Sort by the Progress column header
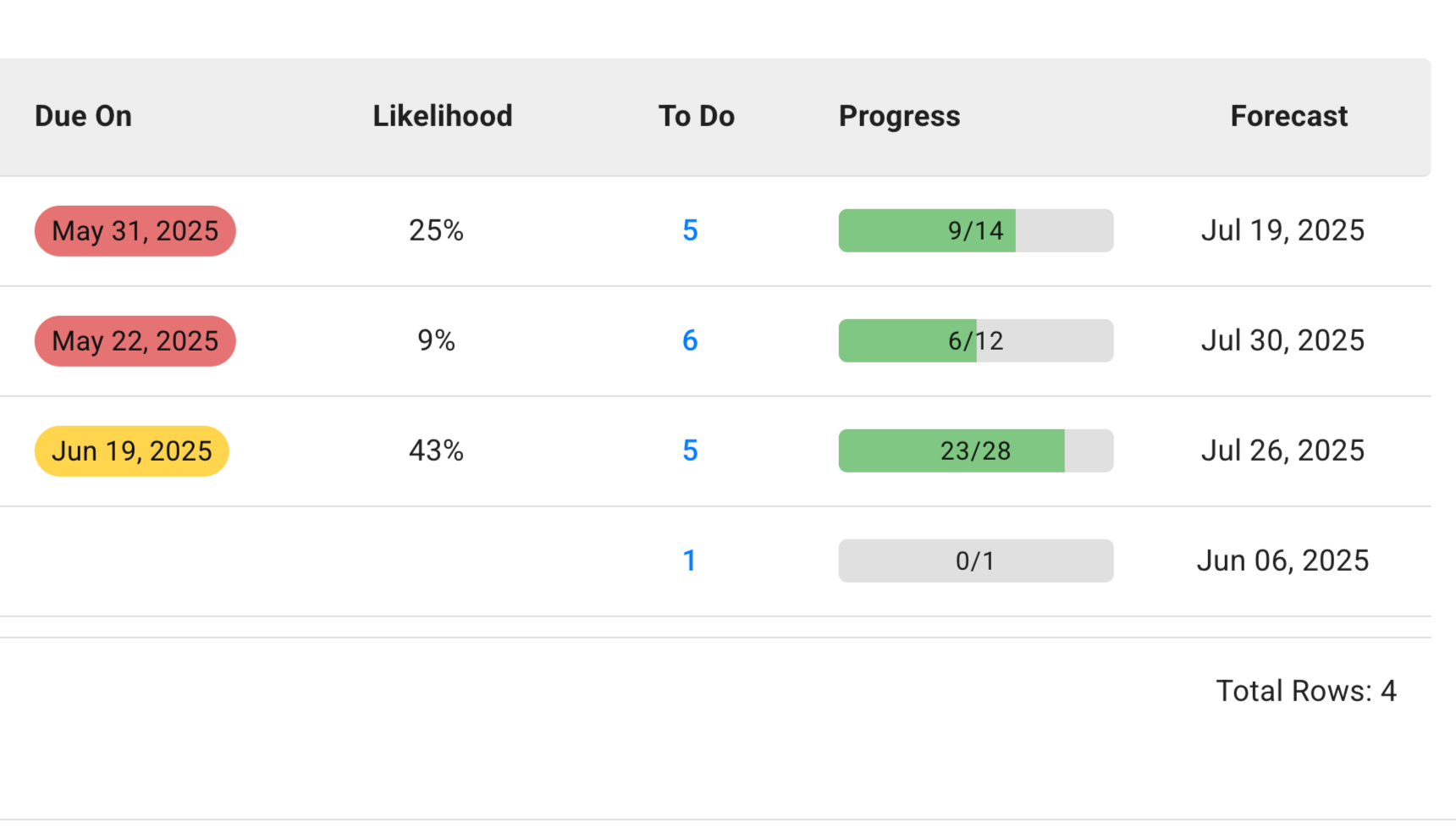 click(899, 116)
